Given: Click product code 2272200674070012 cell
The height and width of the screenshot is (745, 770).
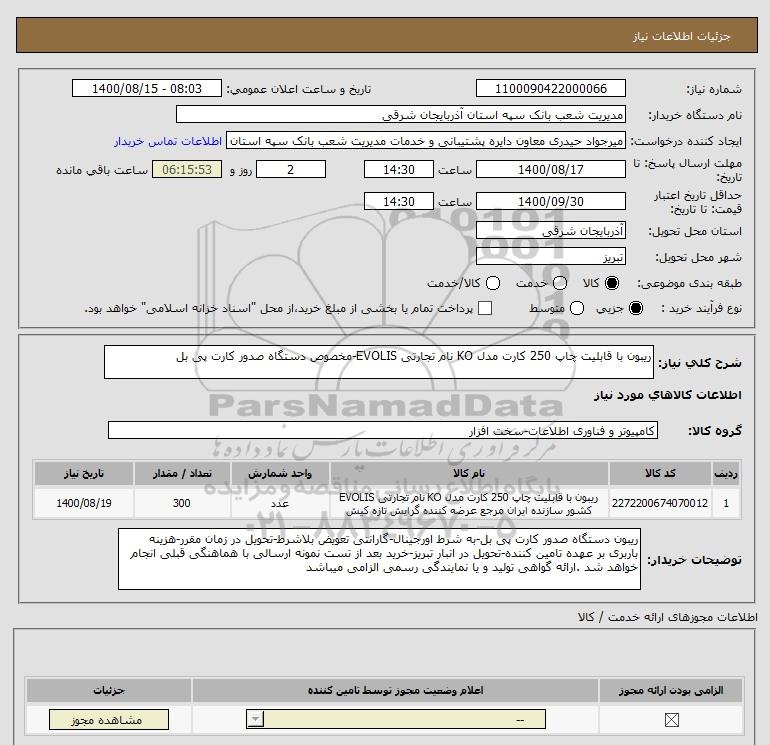Looking at the screenshot, I should point(660,503).
